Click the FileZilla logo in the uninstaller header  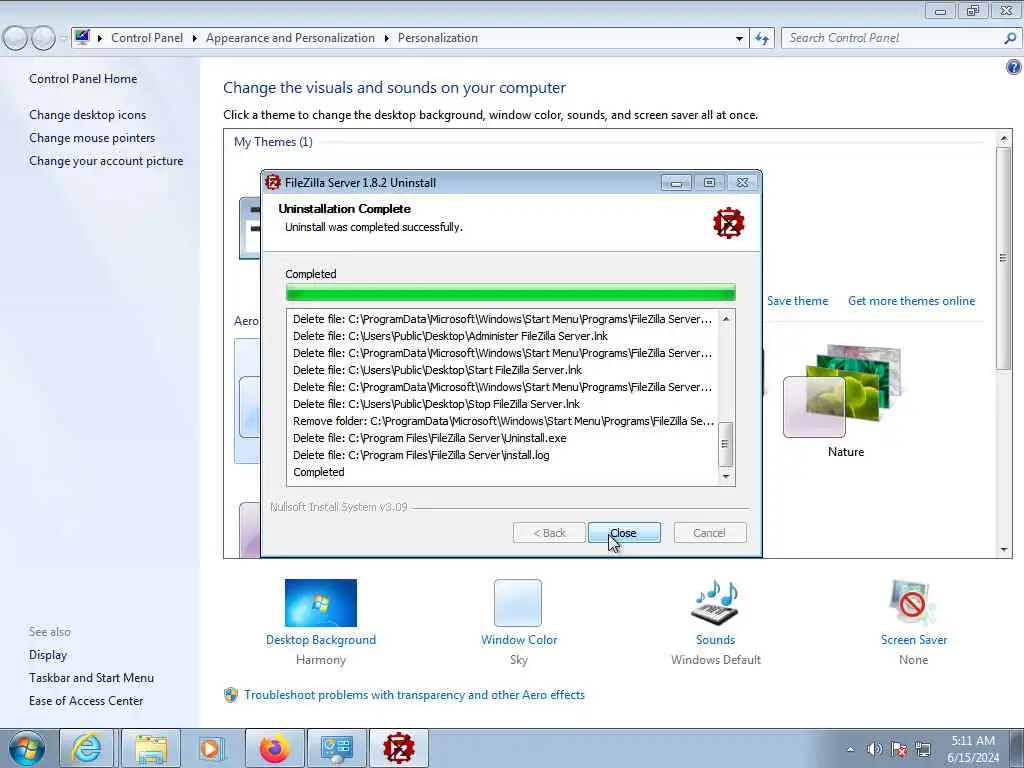coord(728,223)
